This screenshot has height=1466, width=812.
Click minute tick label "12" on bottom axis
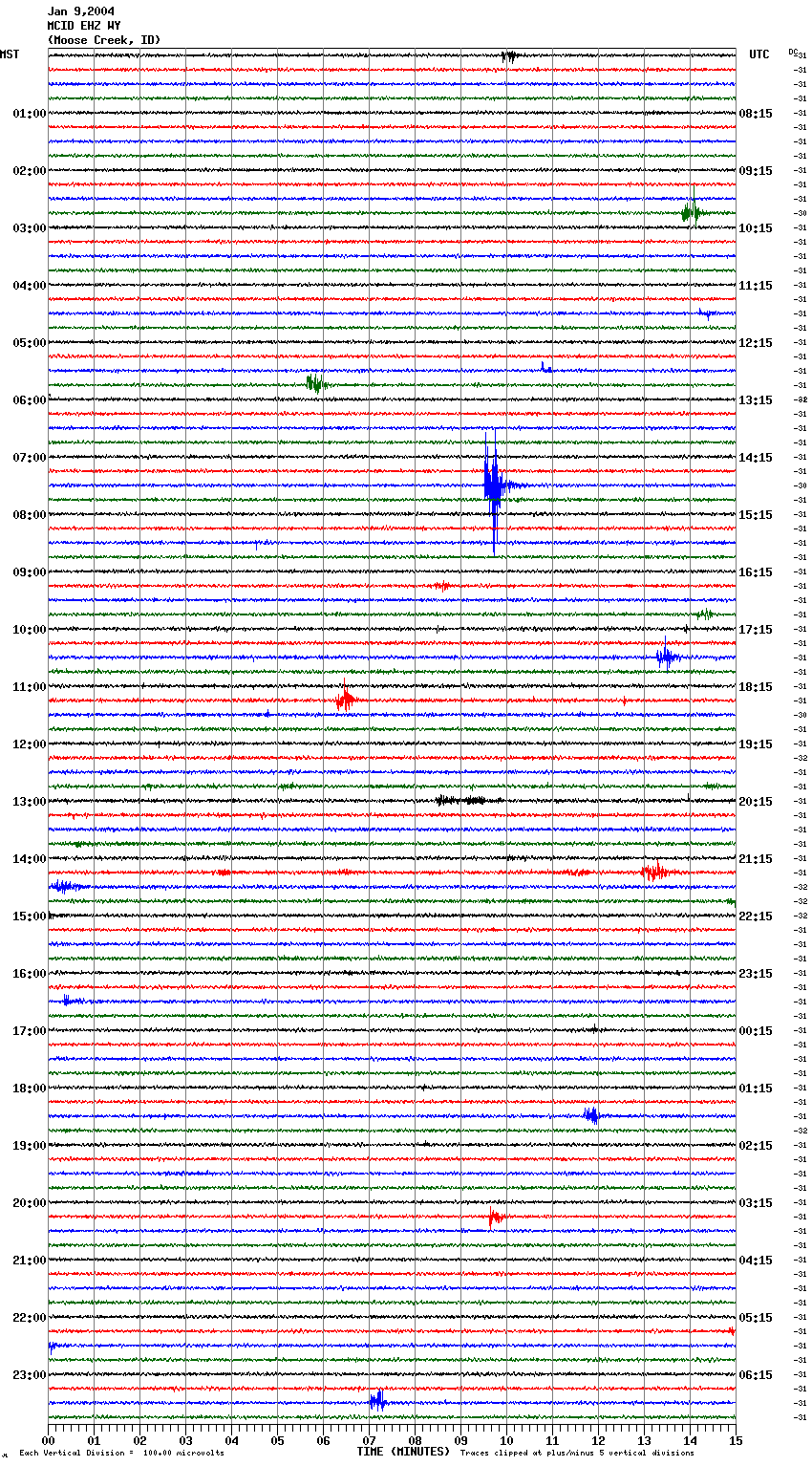point(598,1440)
